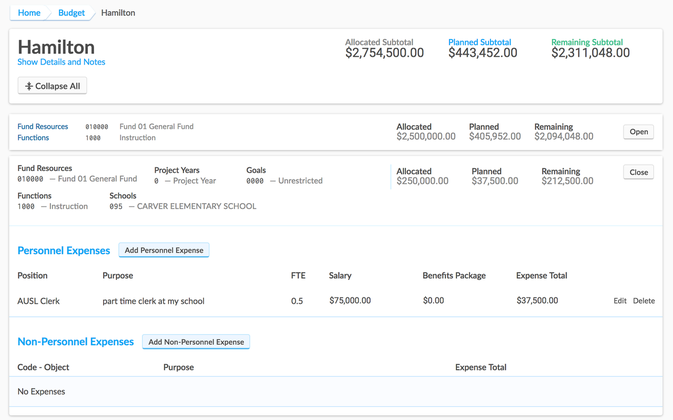Click the Personnel Expenses heading
This screenshot has height=420, width=673.
(63, 250)
